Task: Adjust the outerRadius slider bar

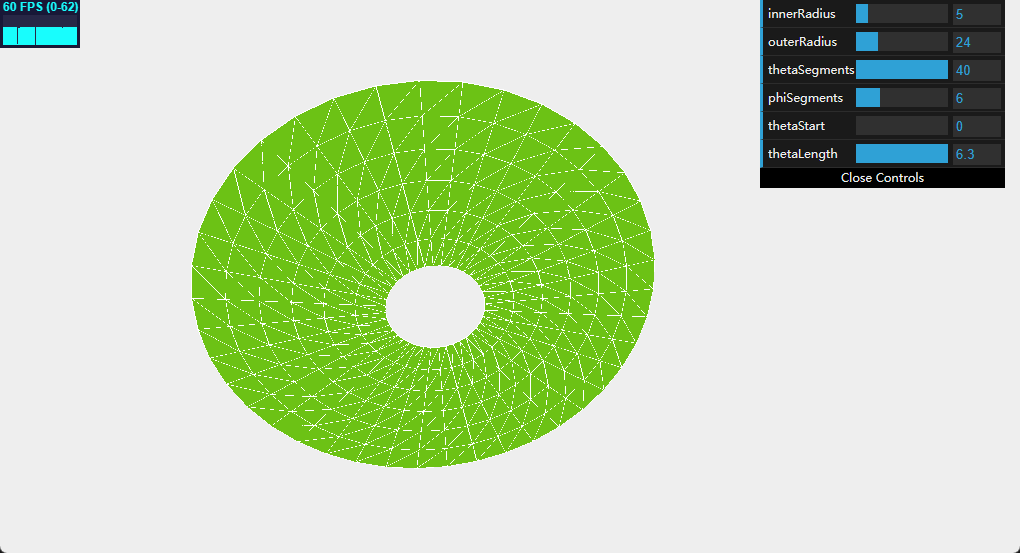Action: pyautogui.click(x=901, y=42)
